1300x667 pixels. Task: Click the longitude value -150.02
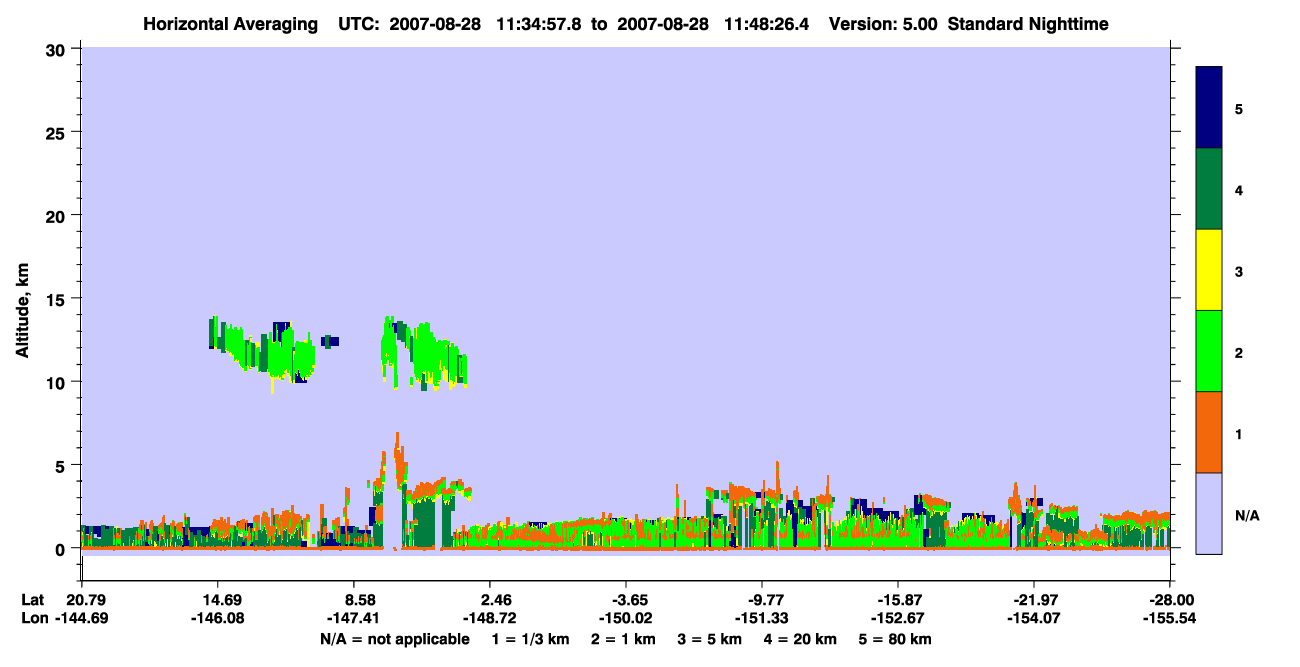625,619
